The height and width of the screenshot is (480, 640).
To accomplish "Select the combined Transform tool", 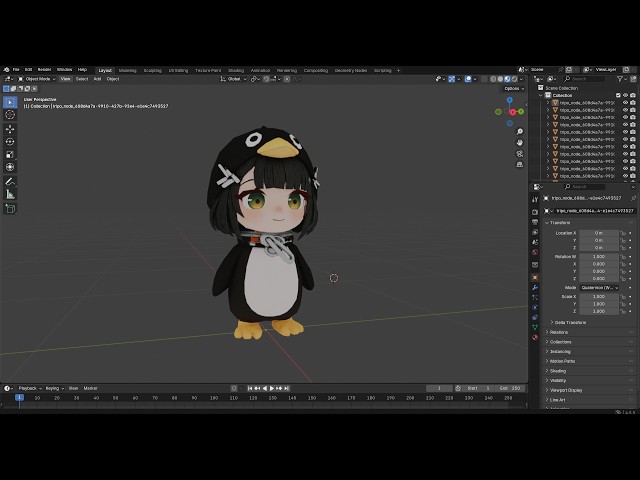I will (10, 167).
